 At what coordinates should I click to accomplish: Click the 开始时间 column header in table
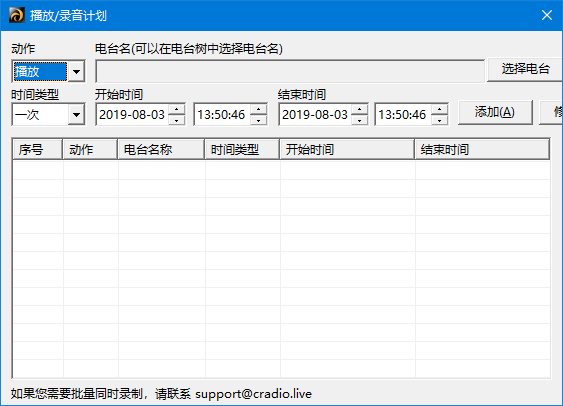pyautogui.click(x=347, y=149)
